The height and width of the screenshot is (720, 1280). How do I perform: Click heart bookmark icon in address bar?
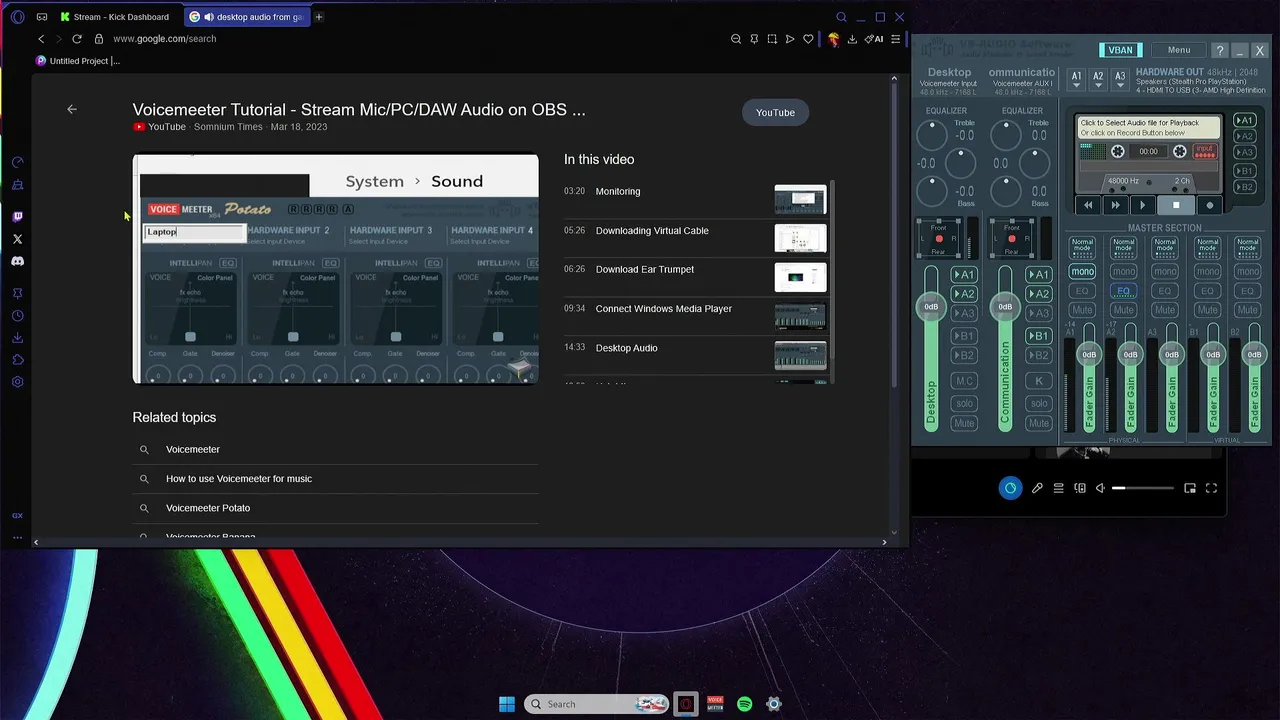(x=808, y=39)
